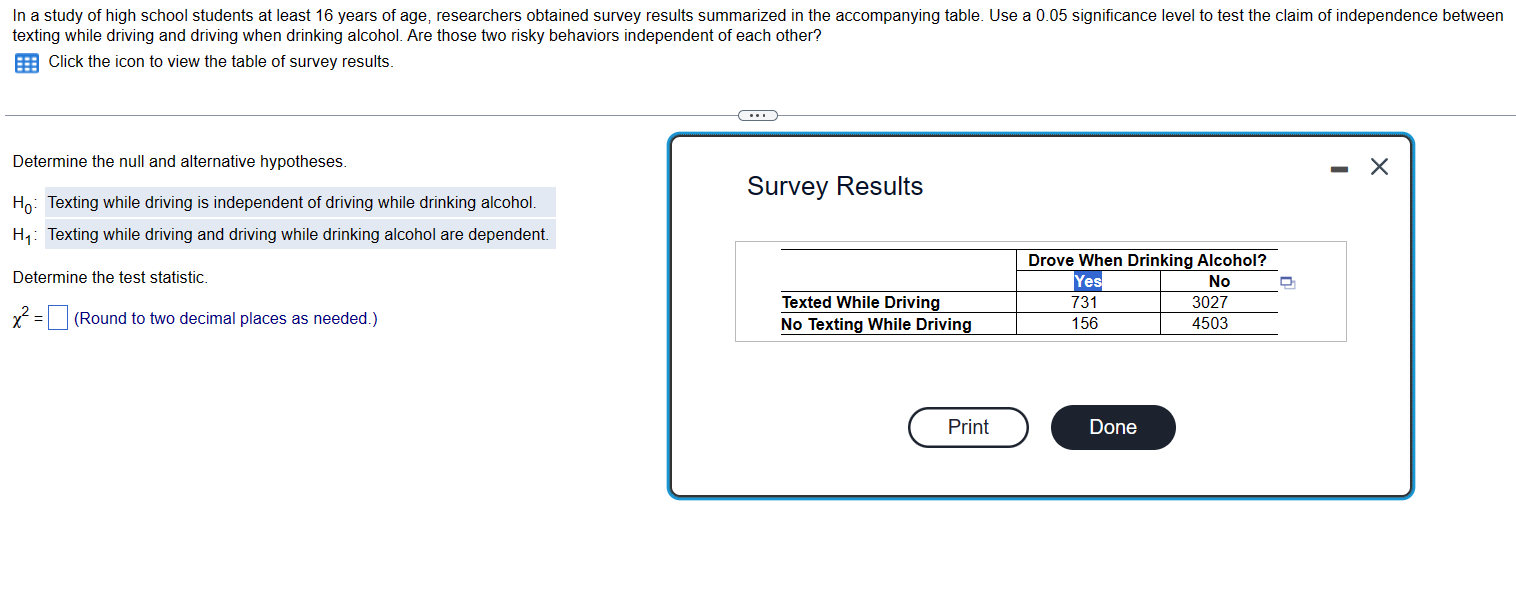The width and height of the screenshot is (1516, 606).
Task: Click the blue table icon to view survey results
Action: [25, 63]
